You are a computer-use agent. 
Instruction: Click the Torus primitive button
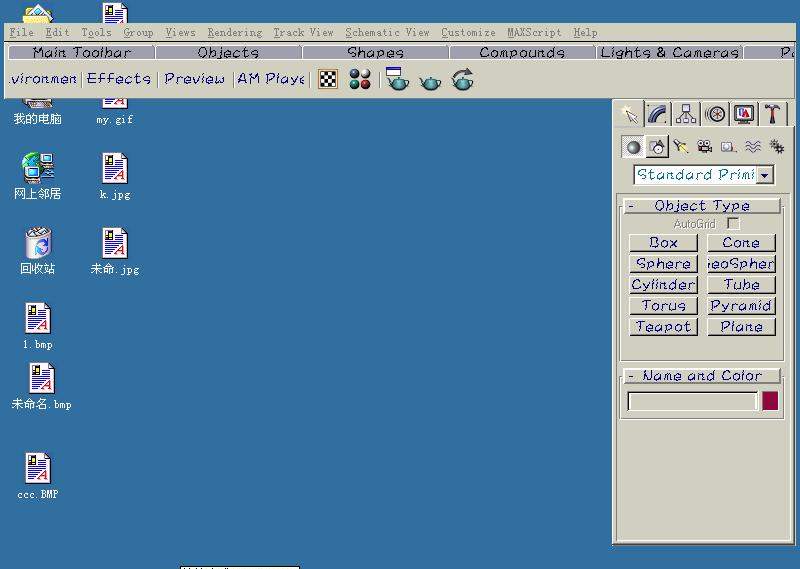click(663, 306)
